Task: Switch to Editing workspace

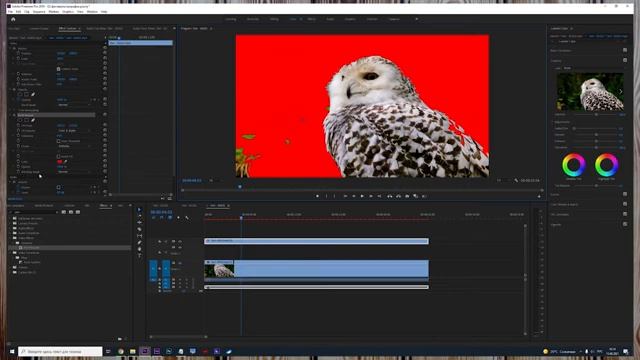Action: (274, 19)
